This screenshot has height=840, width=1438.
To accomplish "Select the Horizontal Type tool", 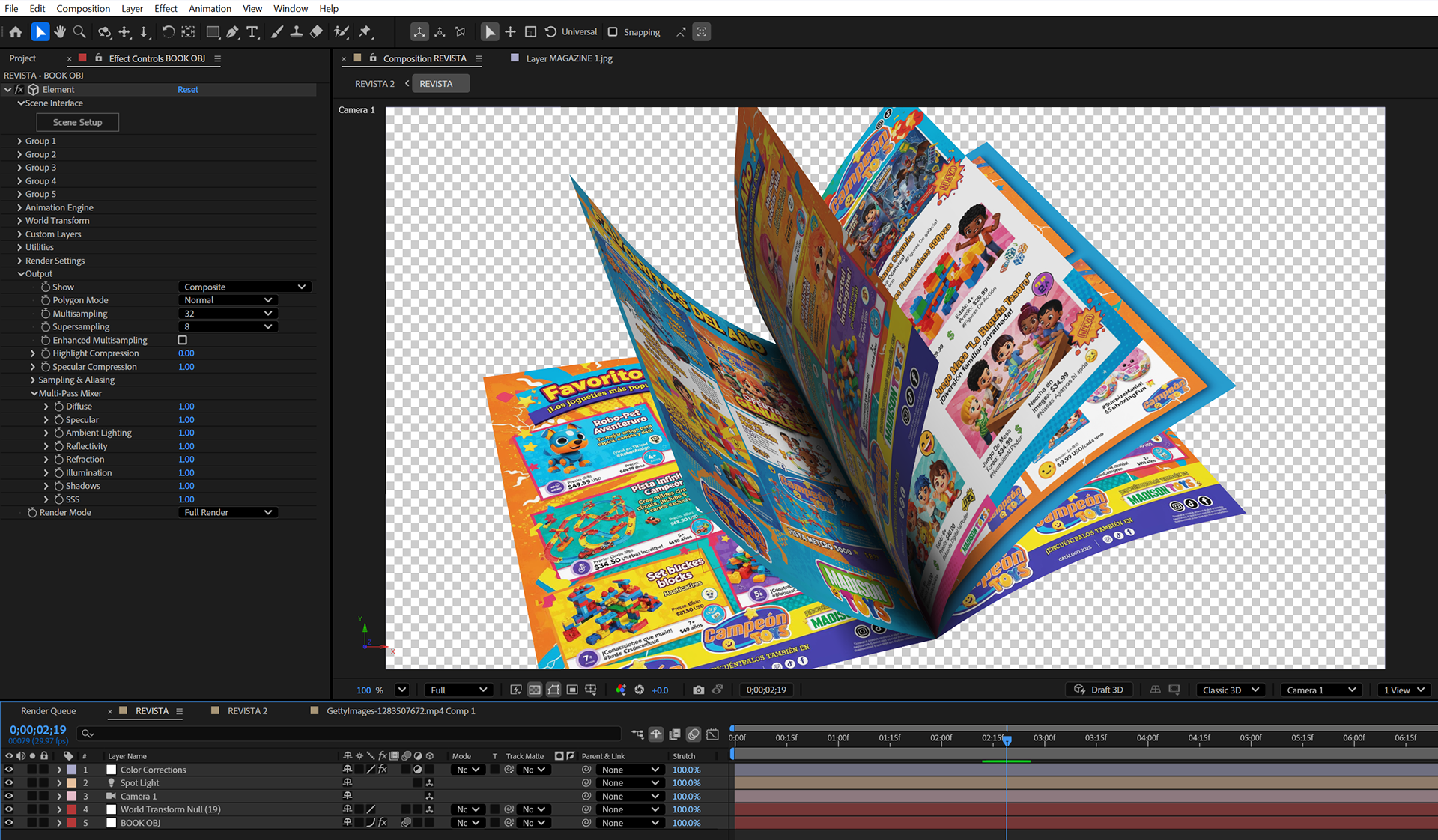I will coord(252,32).
